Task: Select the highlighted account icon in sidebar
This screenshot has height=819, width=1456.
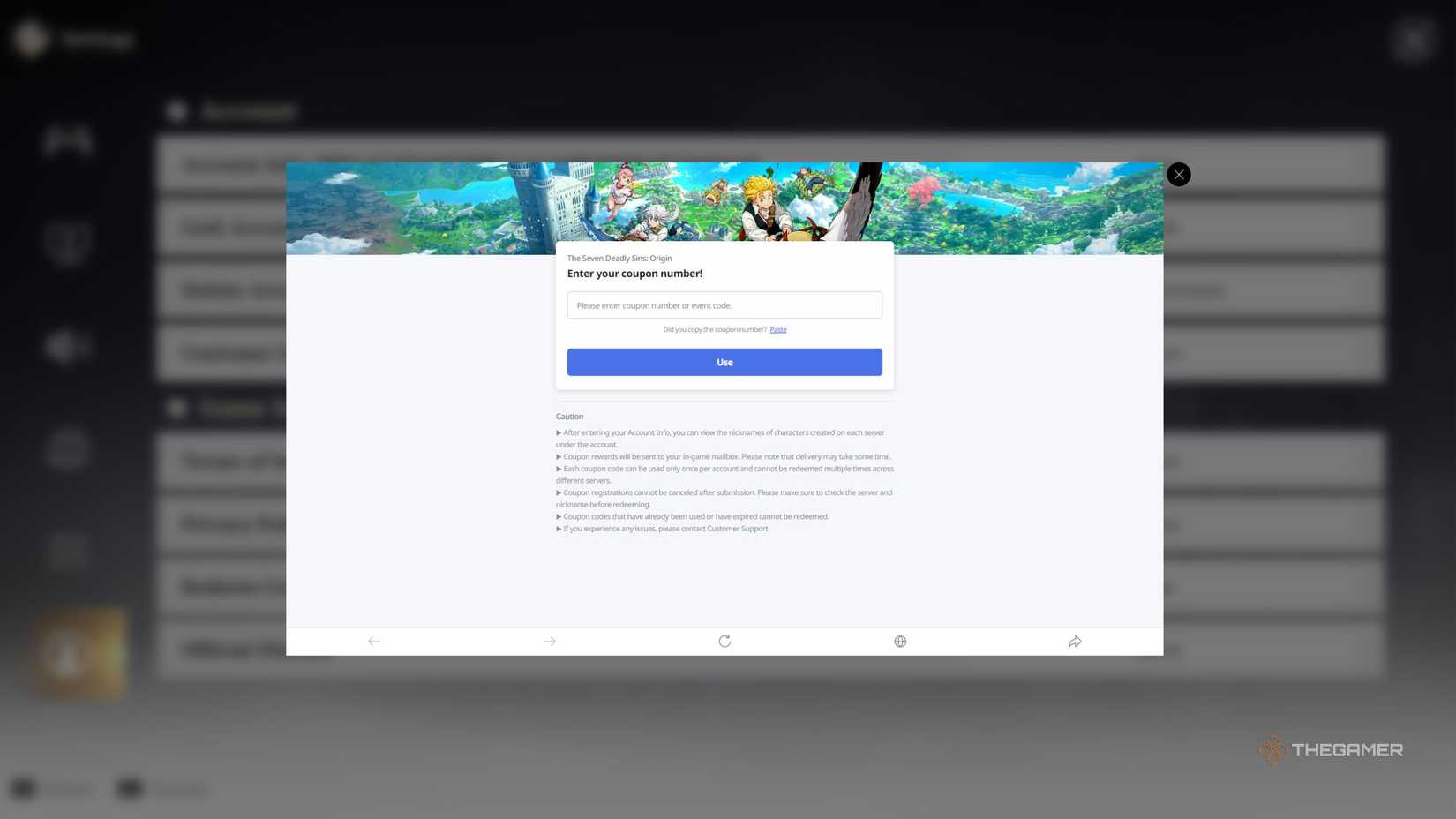Action: 81,654
